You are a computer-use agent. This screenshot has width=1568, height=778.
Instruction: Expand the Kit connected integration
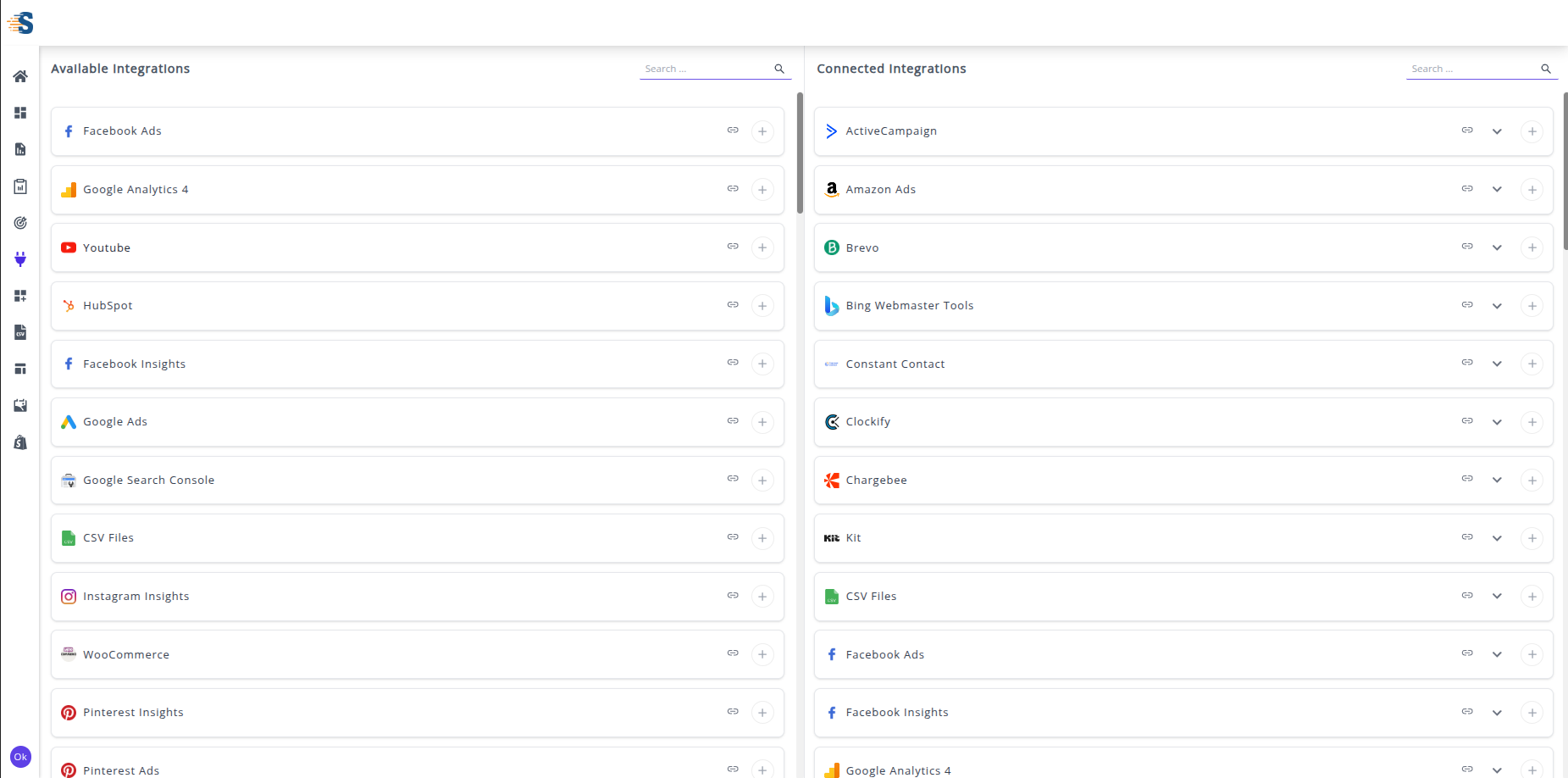(1497, 538)
